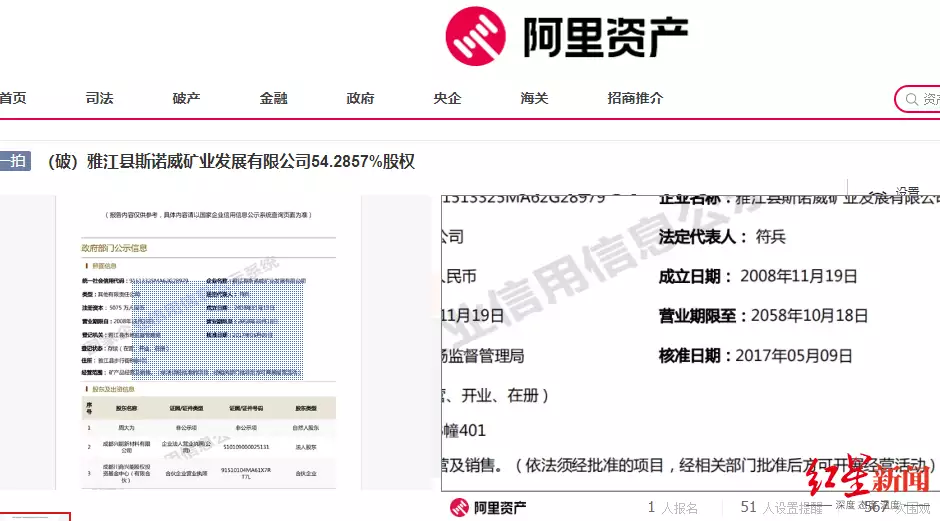Screen dimensions: 940x521
Task: Open the 破产 navigation tab
Action: (x=186, y=98)
